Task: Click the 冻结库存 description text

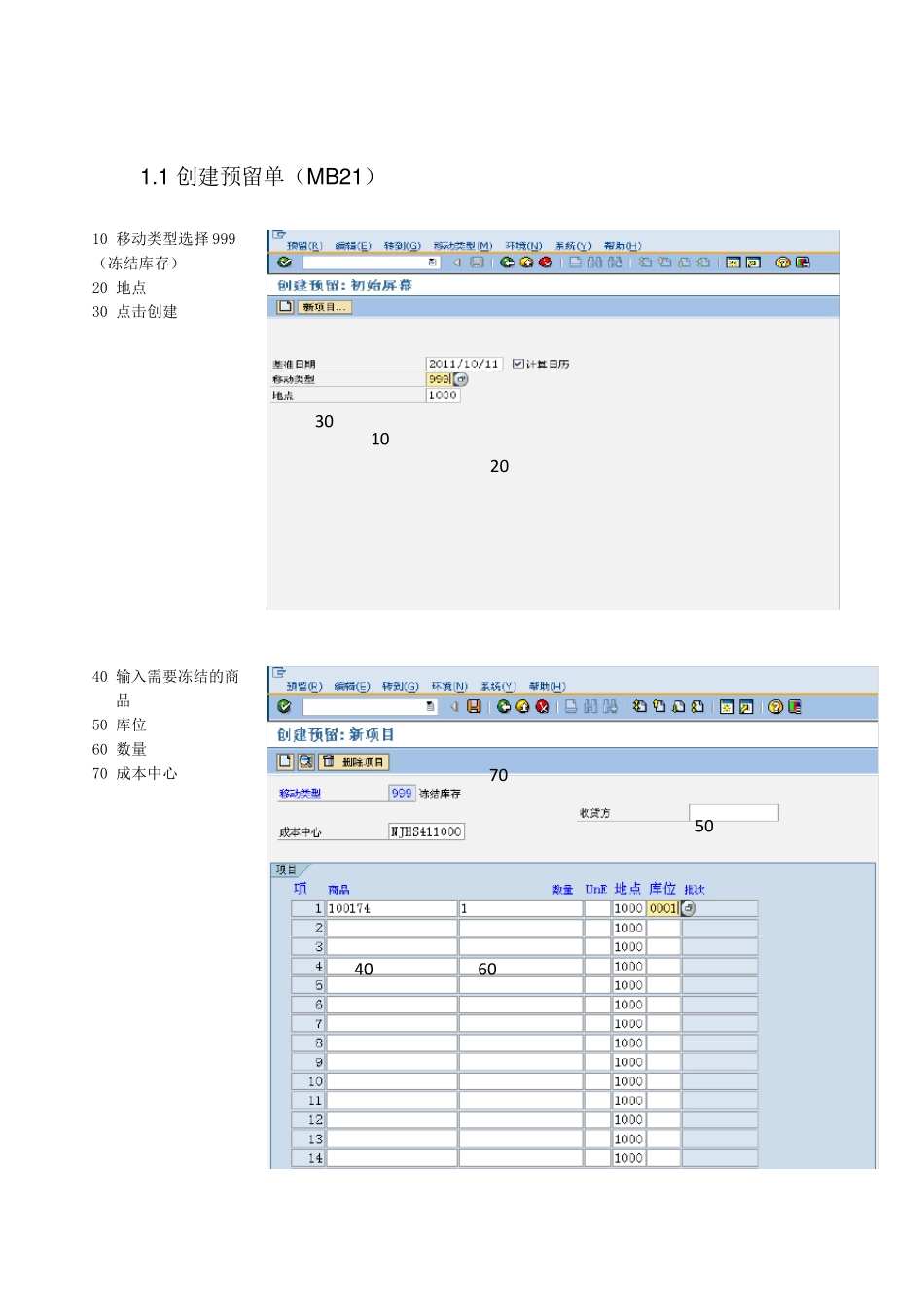Action: [x=440, y=794]
